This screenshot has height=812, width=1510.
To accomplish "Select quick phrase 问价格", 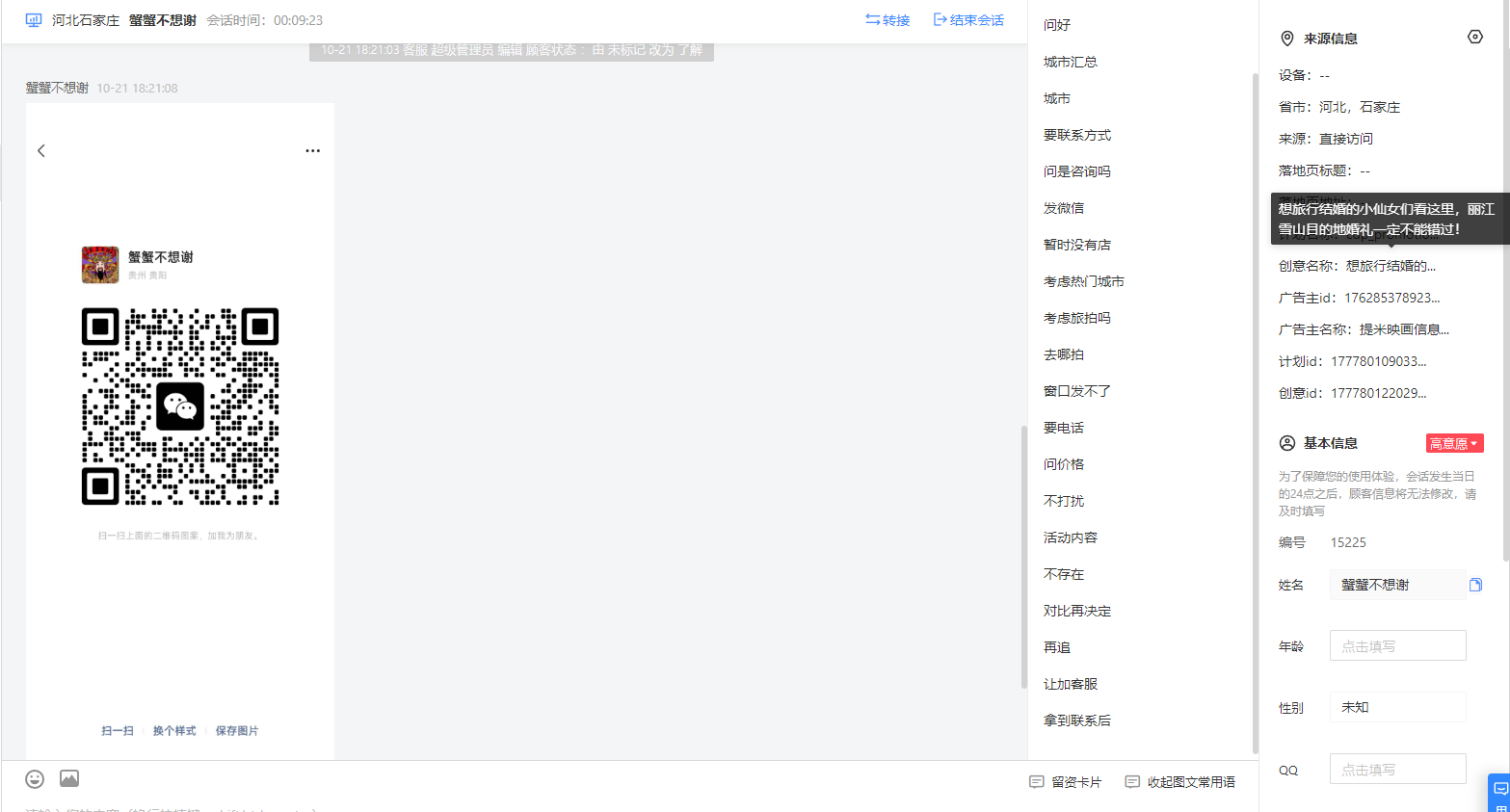I will tap(1064, 464).
